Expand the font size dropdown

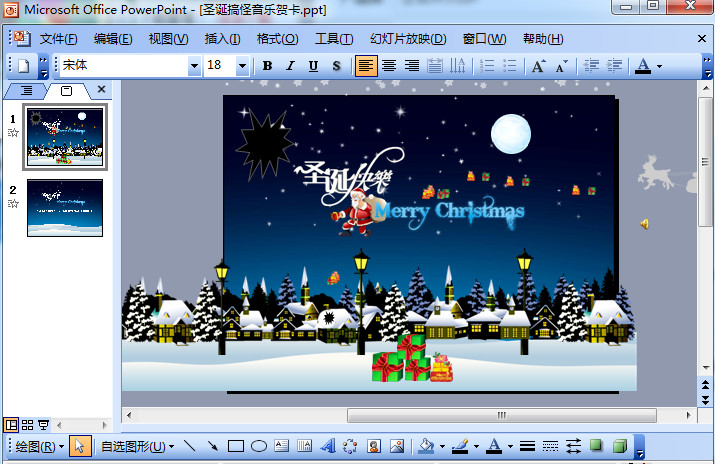[x=242, y=66]
